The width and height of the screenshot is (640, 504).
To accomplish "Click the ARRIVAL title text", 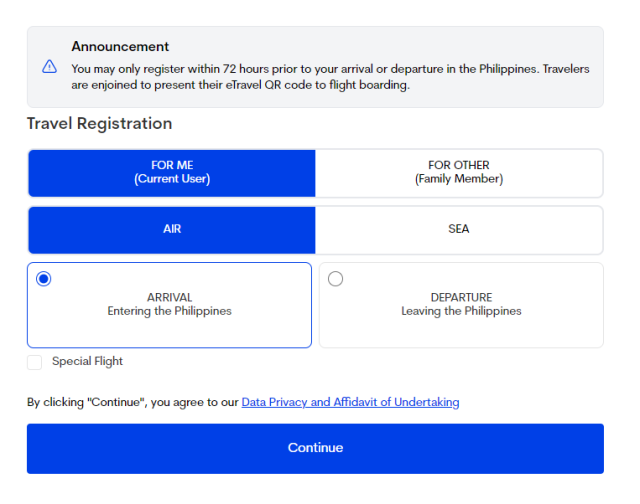I will click(x=169, y=297).
